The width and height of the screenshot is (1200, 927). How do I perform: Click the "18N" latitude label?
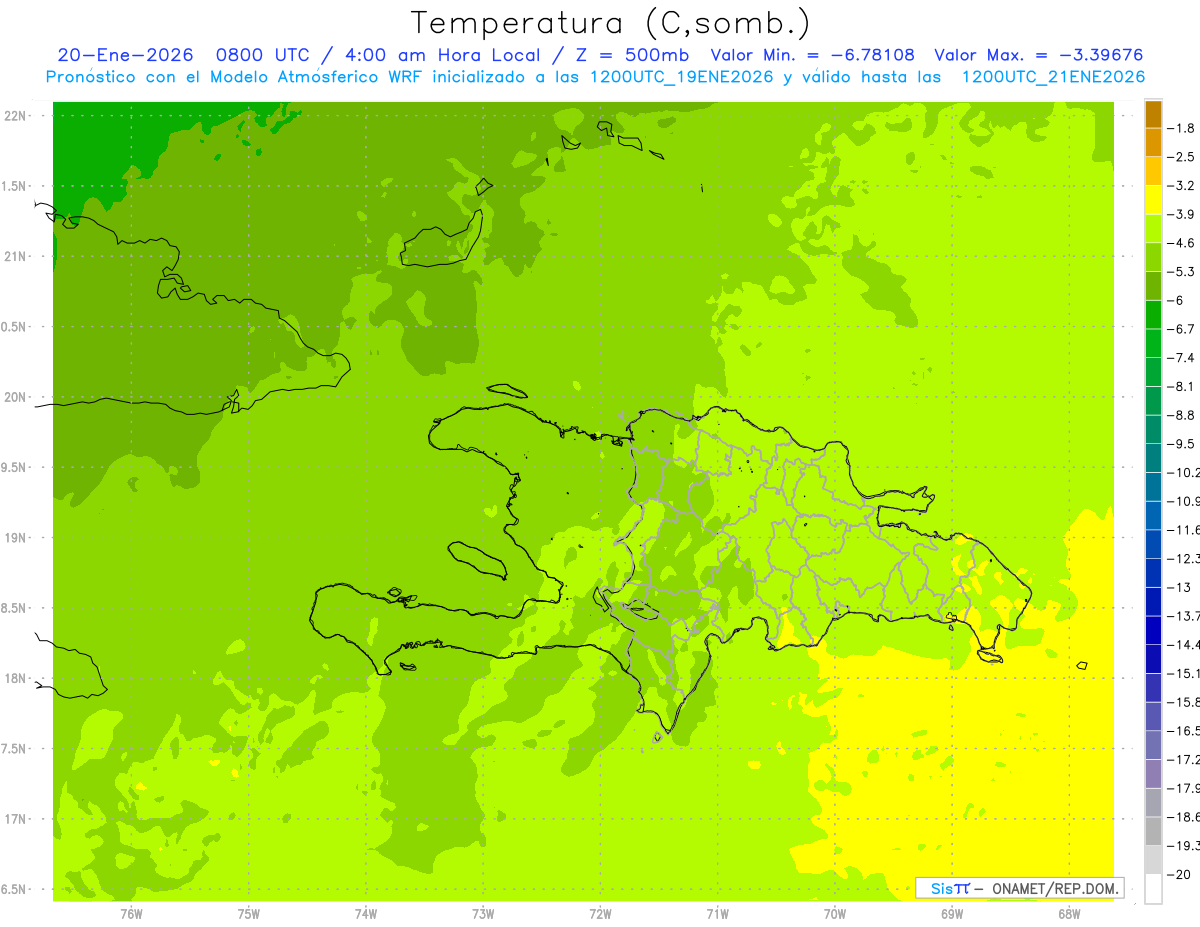point(16,678)
